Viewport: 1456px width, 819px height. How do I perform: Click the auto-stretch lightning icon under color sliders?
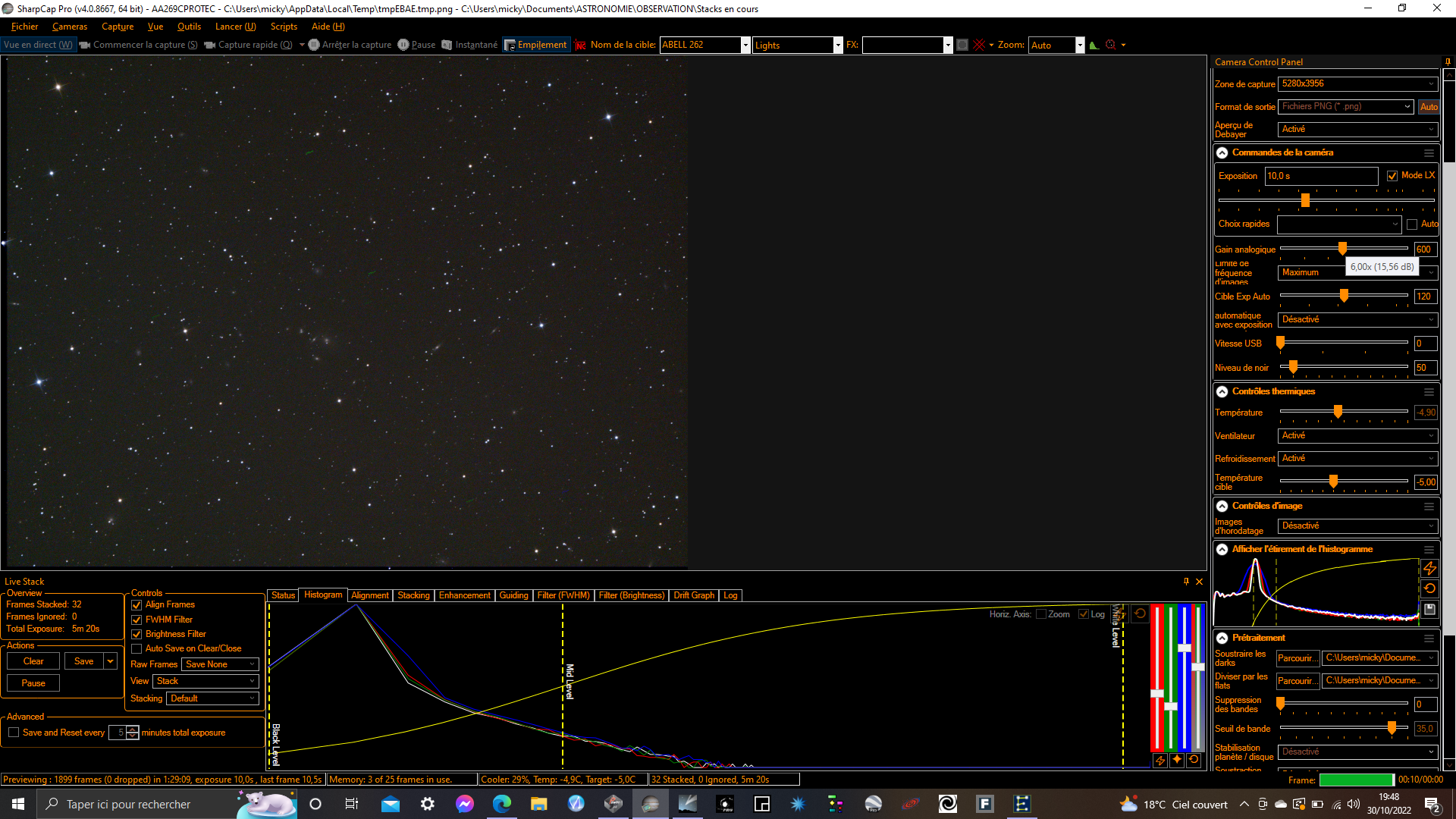click(x=1159, y=760)
